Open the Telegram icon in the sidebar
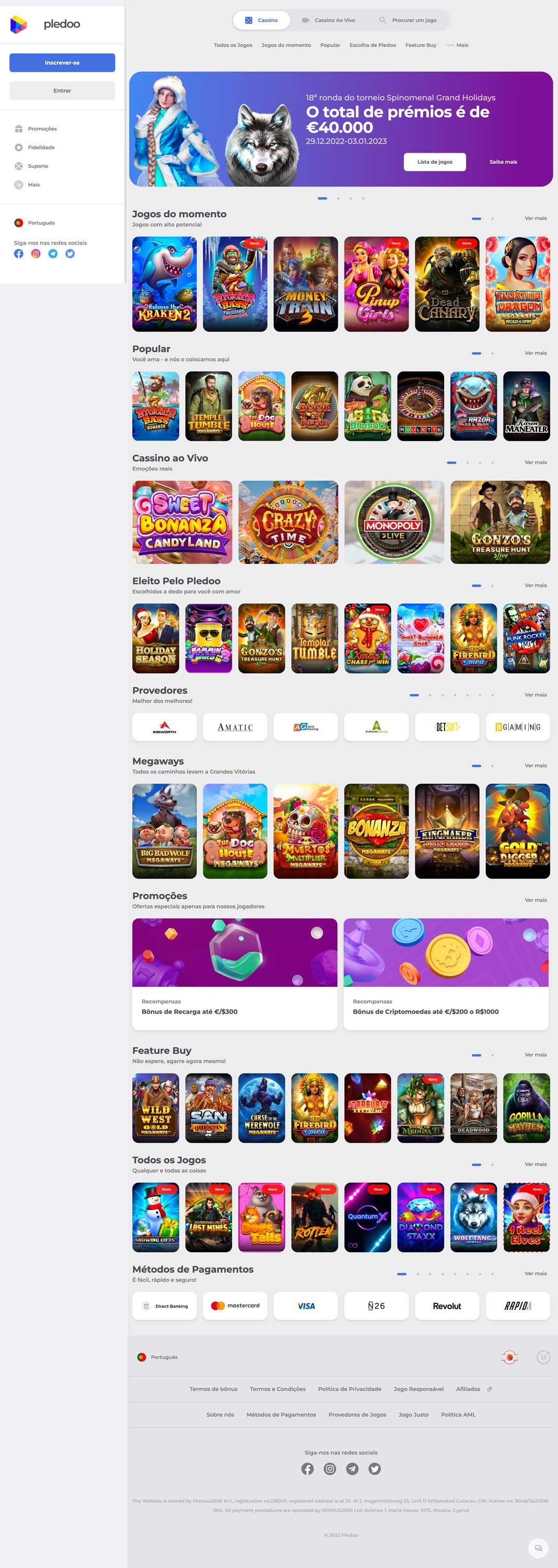The image size is (558, 1568). click(x=53, y=254)
